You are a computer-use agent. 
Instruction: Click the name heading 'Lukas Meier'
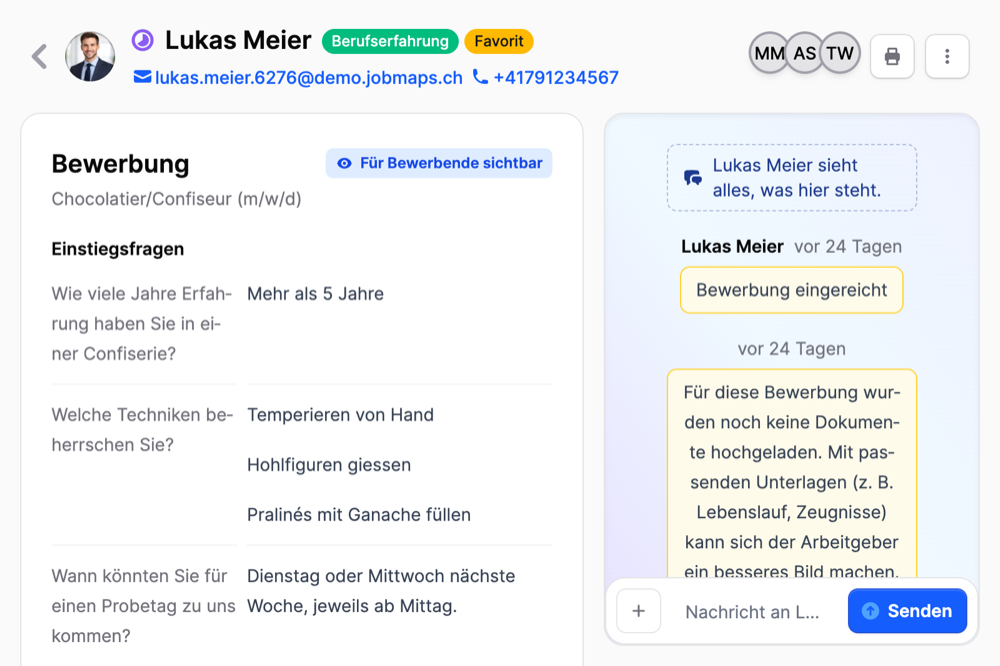238,40
